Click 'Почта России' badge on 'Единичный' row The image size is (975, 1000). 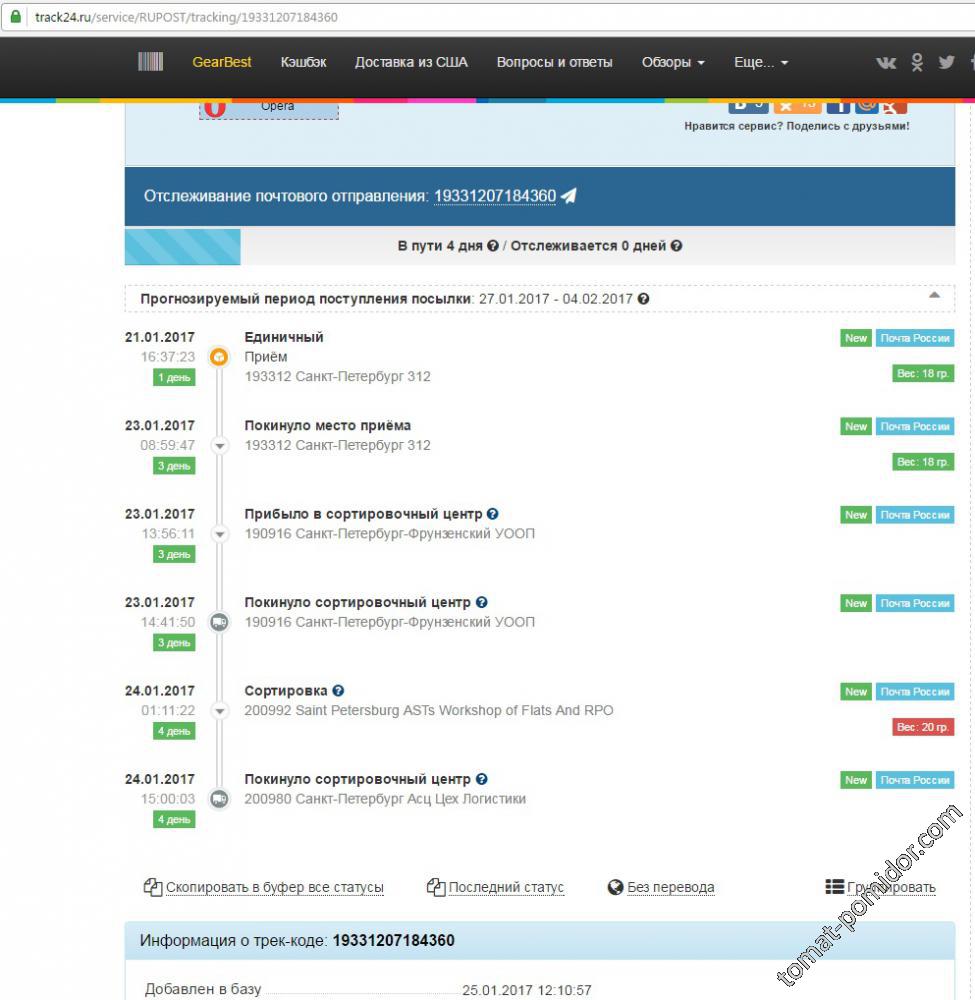point(915,338)
